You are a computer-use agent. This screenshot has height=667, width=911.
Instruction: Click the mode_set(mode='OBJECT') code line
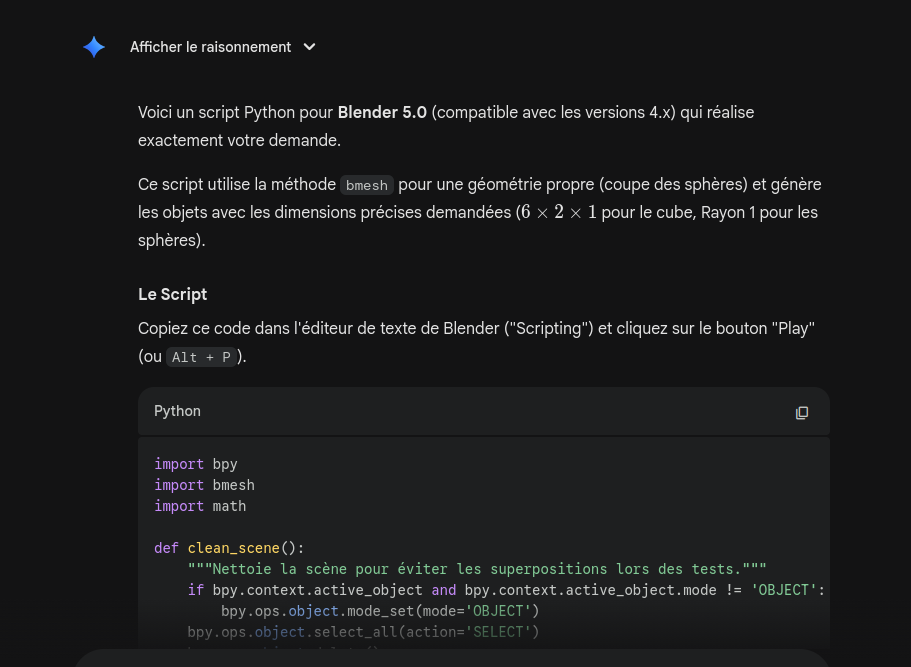click(380, 611)
